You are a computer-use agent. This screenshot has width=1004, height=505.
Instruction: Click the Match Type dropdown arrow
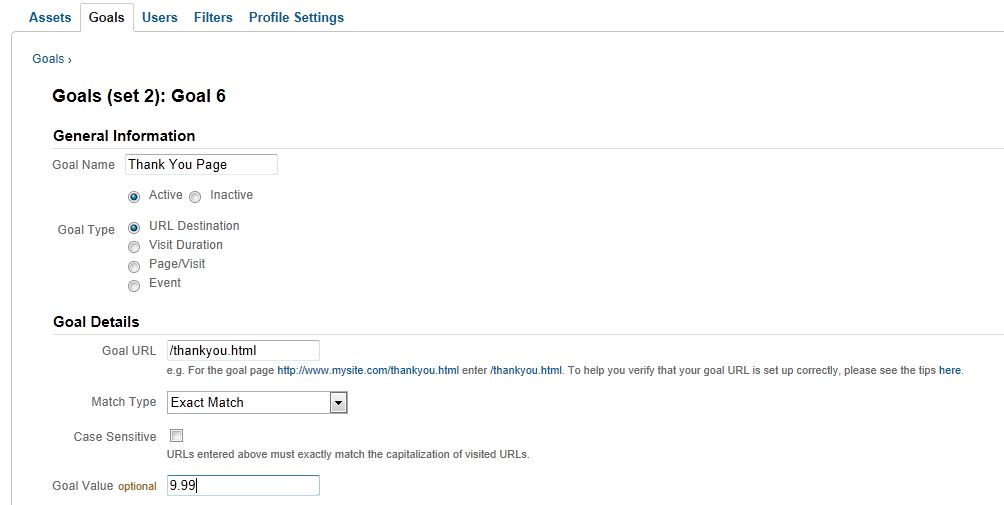coord(339,402)
